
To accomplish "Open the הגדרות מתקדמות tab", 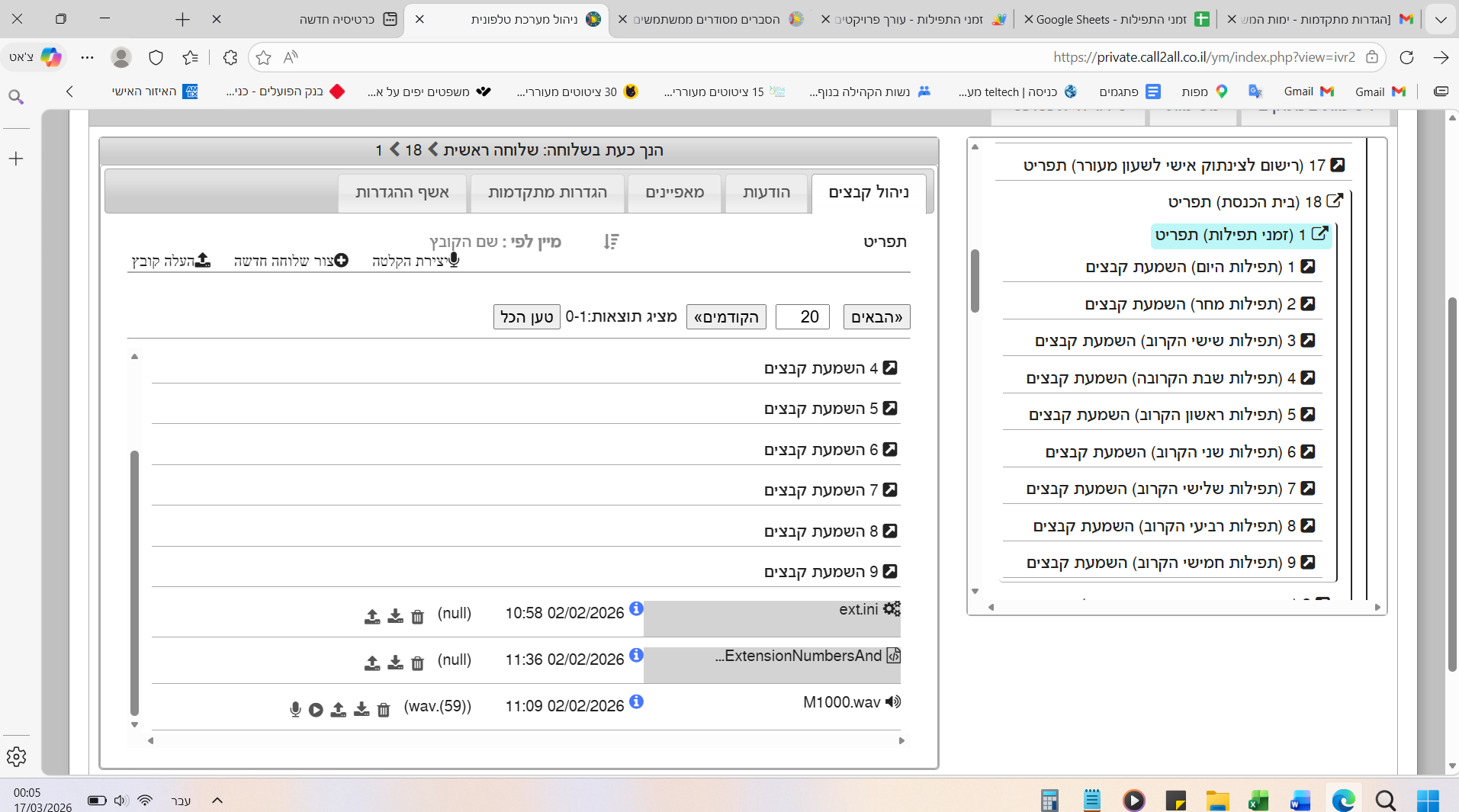I will (x=547, y=193).
